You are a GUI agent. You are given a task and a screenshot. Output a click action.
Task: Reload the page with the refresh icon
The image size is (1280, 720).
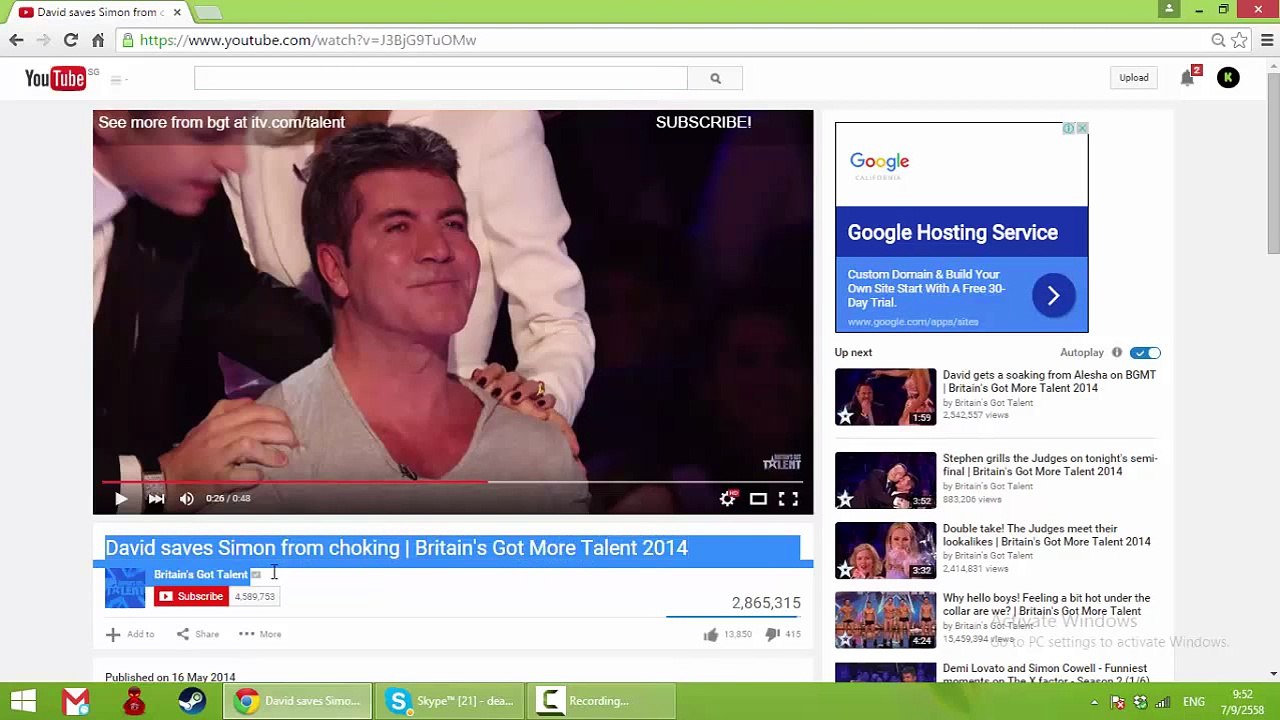point(70,40)
